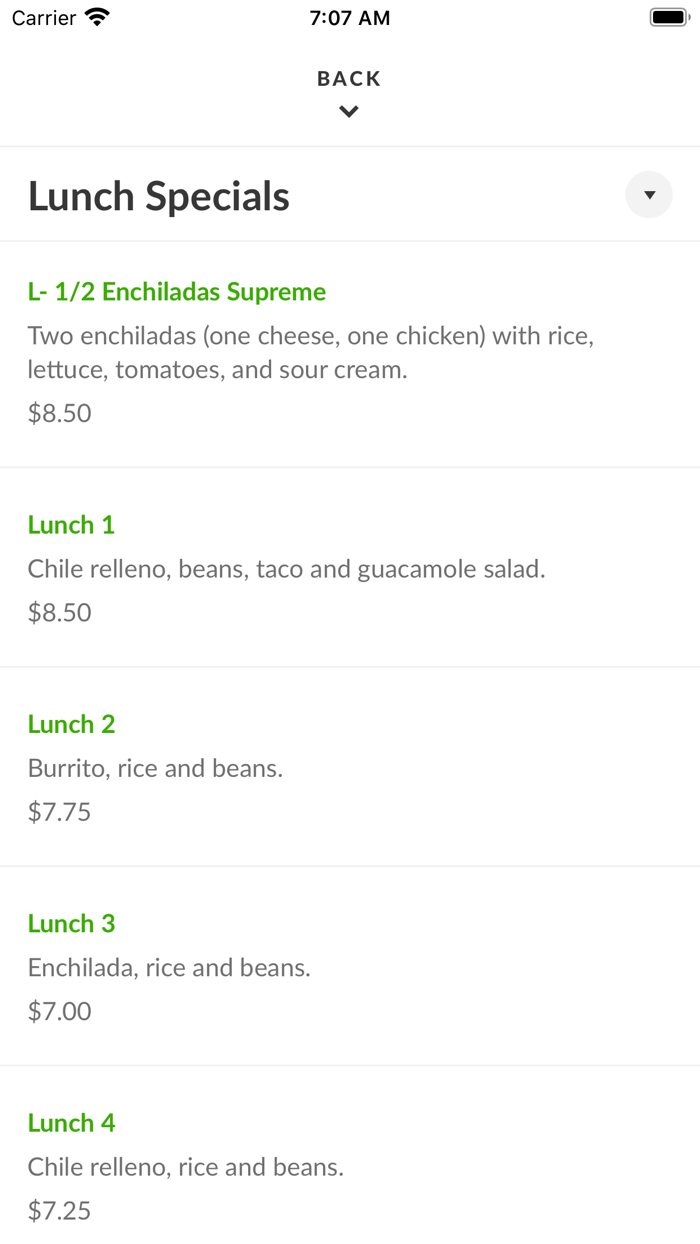The width and height of the screenshot is (700, 1244).
Task: Tap the battery icon in status bar
Action: pos(670,17)
